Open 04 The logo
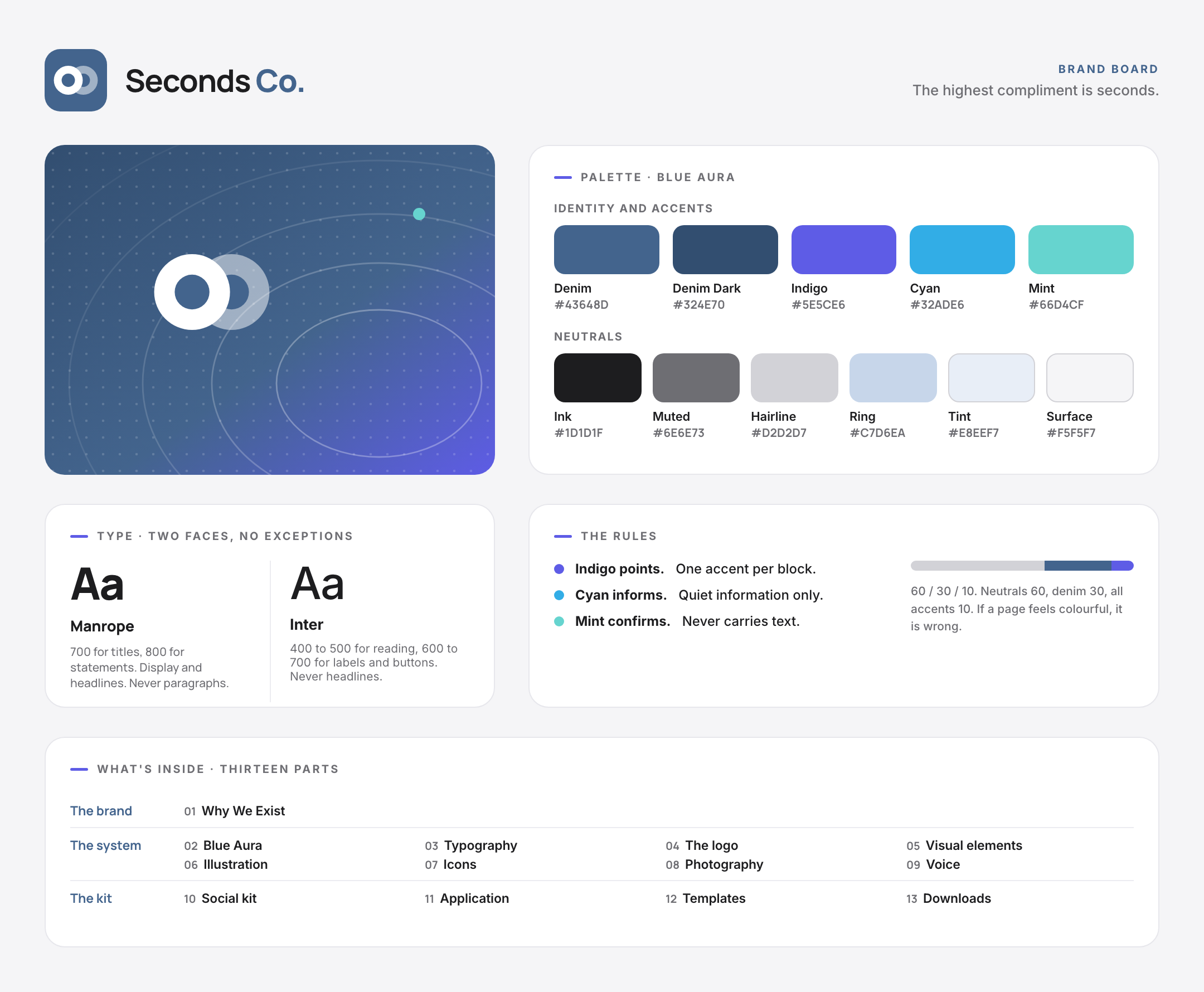The width and height of the screenshot is (1204, 992). click(702, 846)
